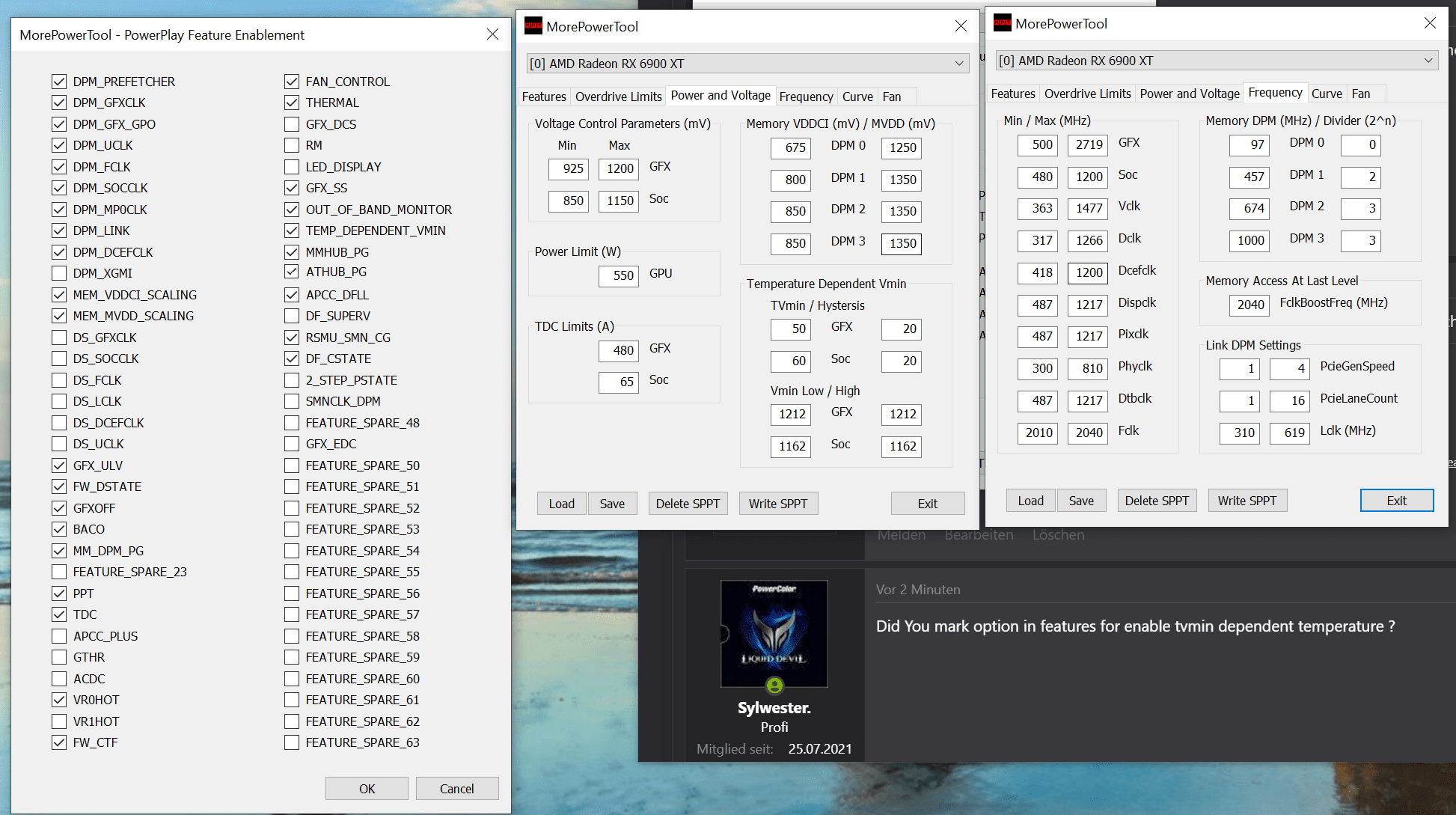Screen dimensions: 1456x815
Task: Click Soc TDC limit field showing 65
Action: click(x=619, y=382)
